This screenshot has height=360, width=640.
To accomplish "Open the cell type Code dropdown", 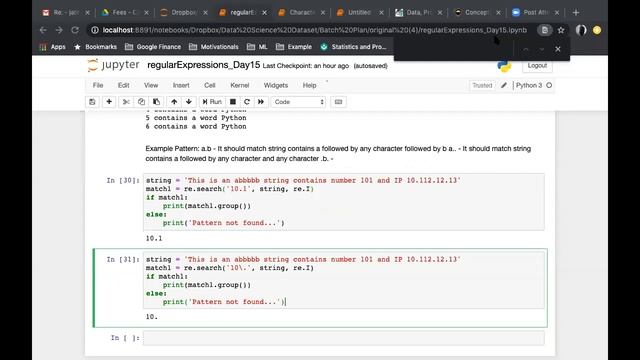I will point(298,102).
